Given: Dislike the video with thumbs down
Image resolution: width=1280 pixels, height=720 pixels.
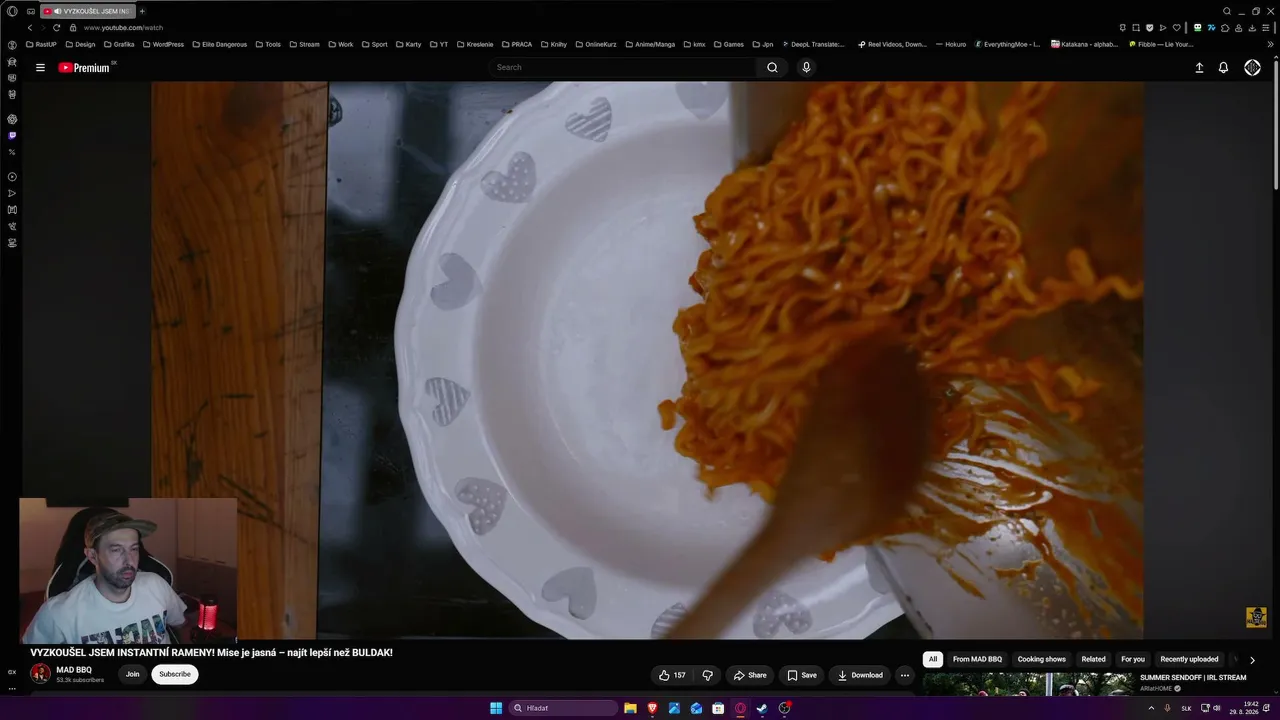Looking at the screenshot, I should pos(707,675).
